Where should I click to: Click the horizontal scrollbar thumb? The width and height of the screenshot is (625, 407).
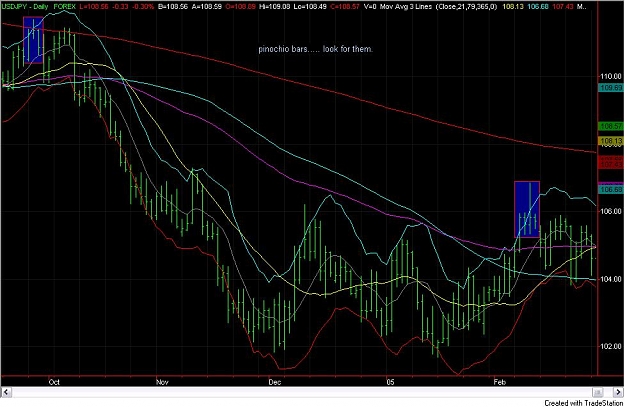597,392
